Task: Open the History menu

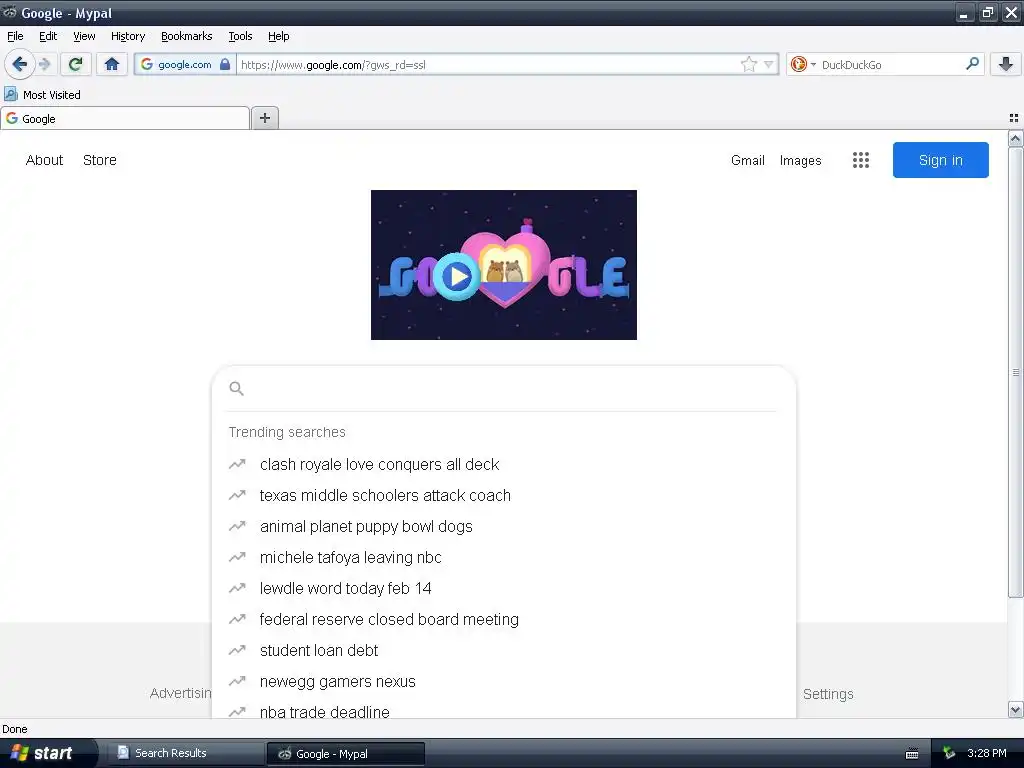Action: click(x=127, y=37)
